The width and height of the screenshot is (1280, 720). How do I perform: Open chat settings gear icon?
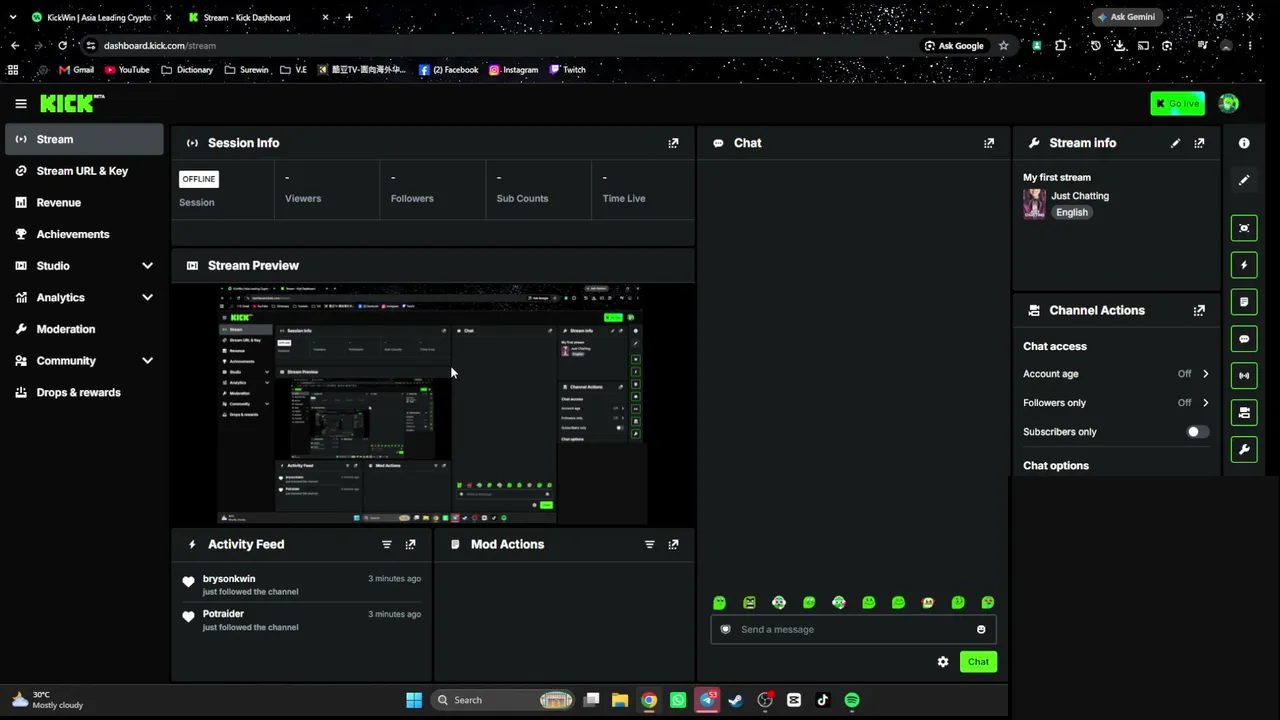pyautogui.click(x=943, y=662)
